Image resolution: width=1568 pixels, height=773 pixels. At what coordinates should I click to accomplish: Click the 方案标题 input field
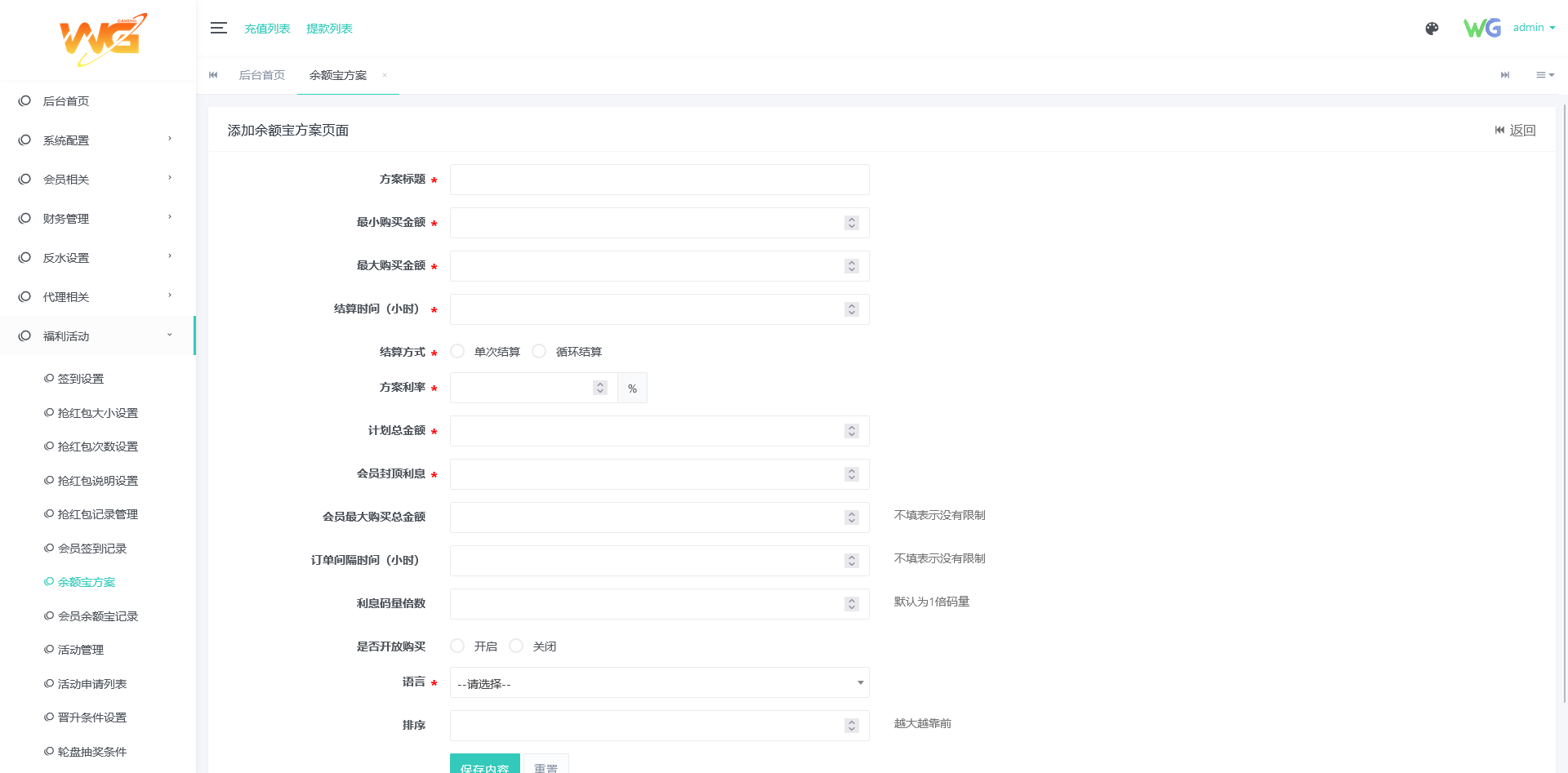click(659, 180)
